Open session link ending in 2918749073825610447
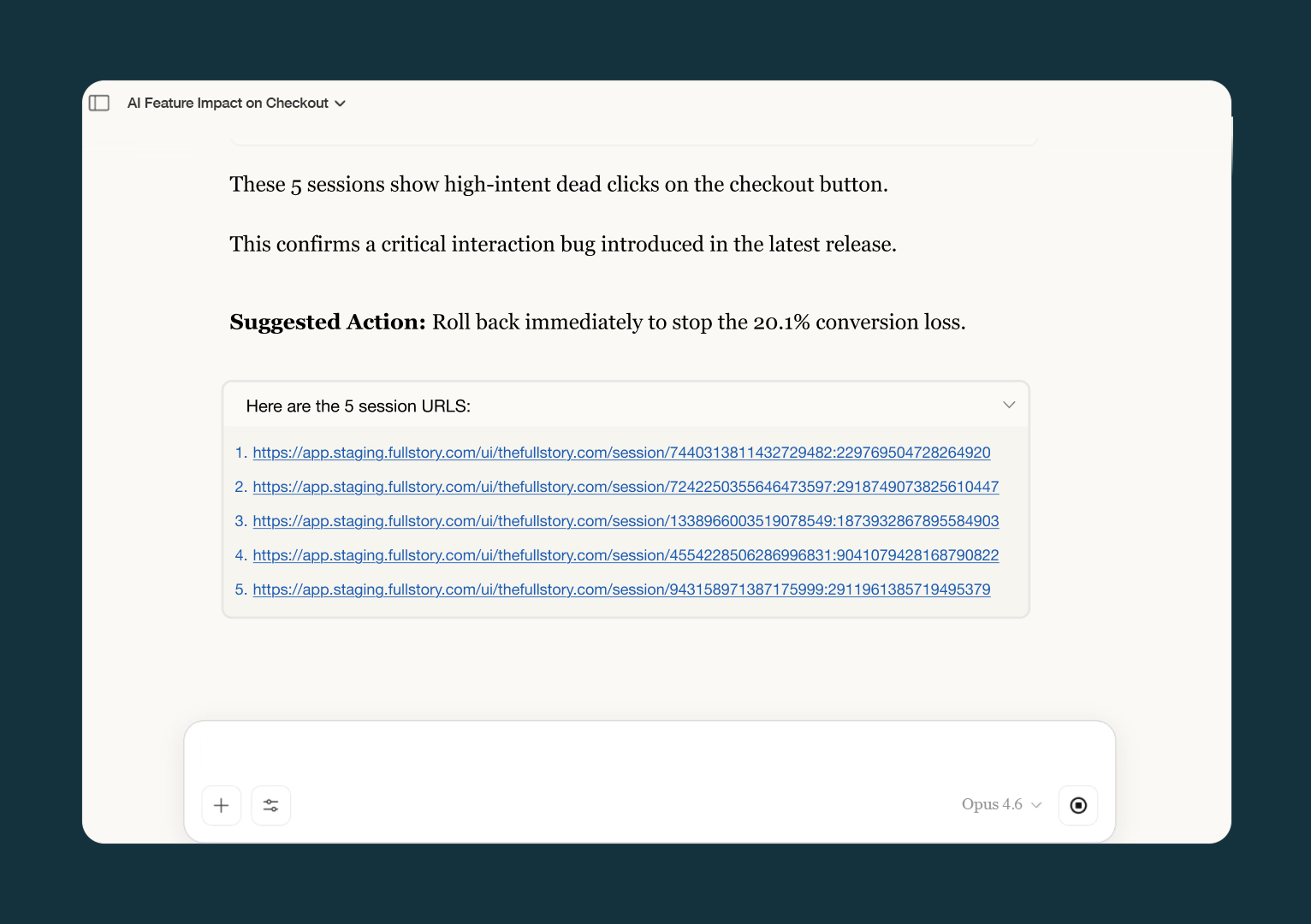Screen dimensions: 1311x924 coord(626,487)
